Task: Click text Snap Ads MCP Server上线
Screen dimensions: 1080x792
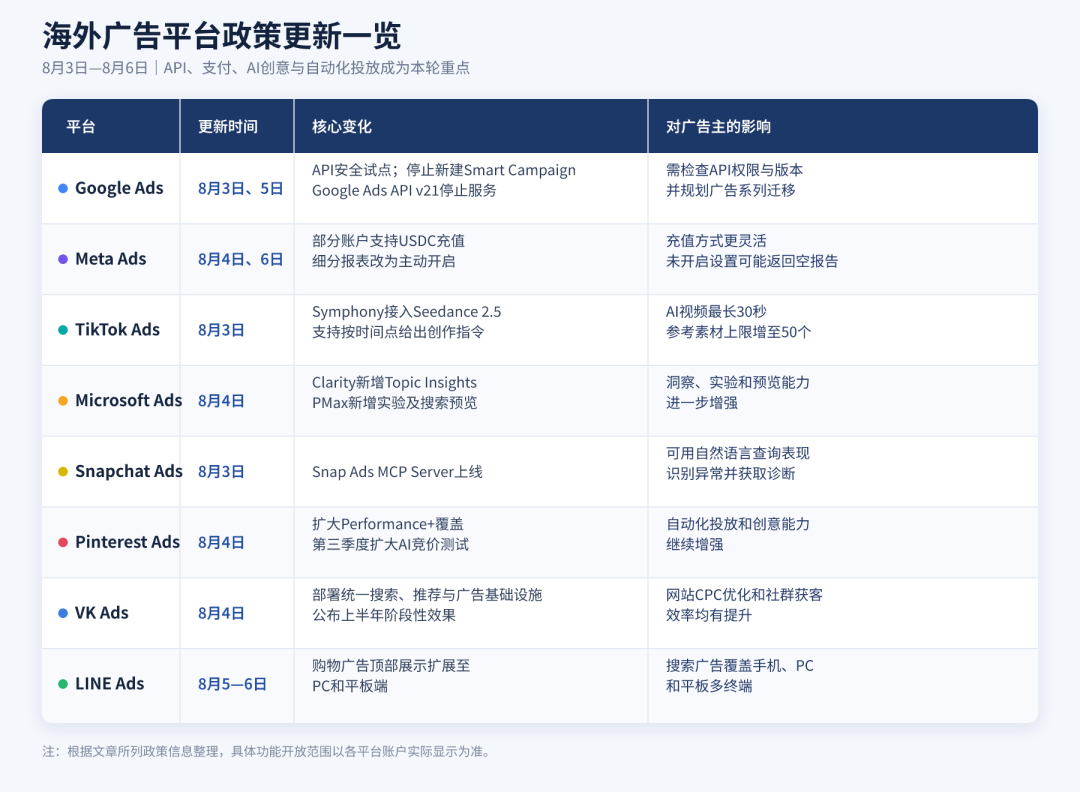Action: (397, 472)
